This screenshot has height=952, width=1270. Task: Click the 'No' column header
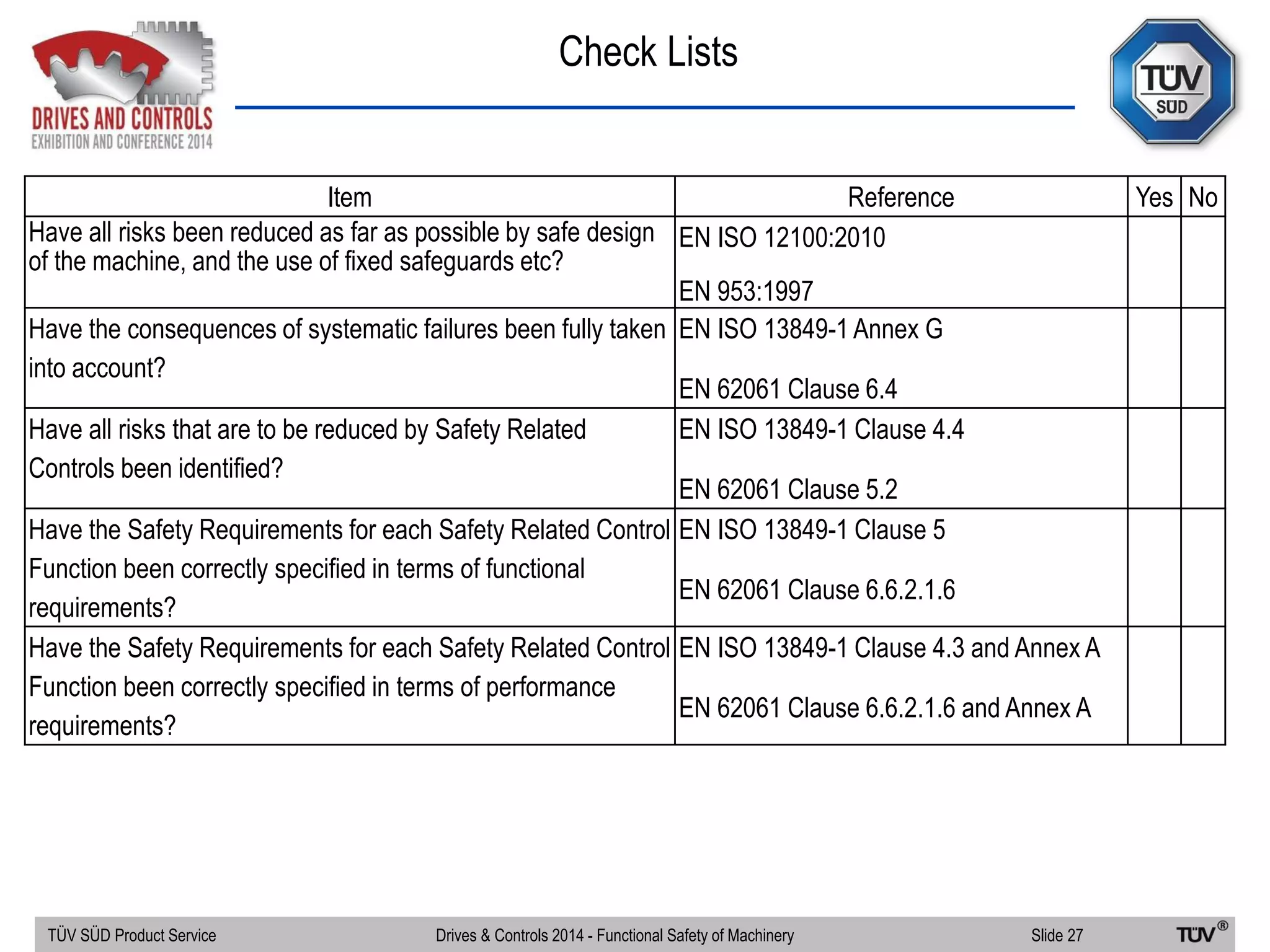pos(1203,198)
